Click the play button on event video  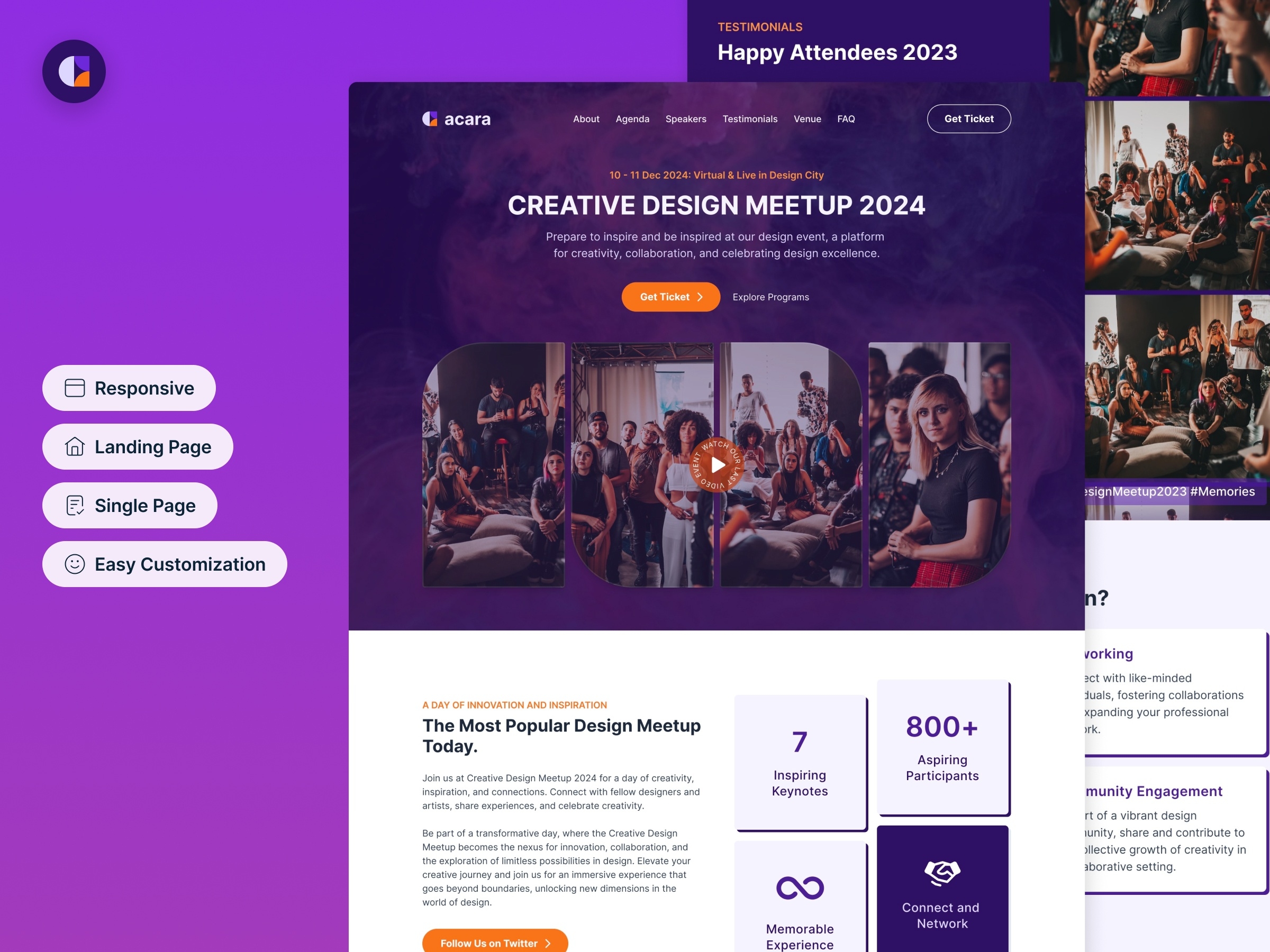[x=715, y=463]
